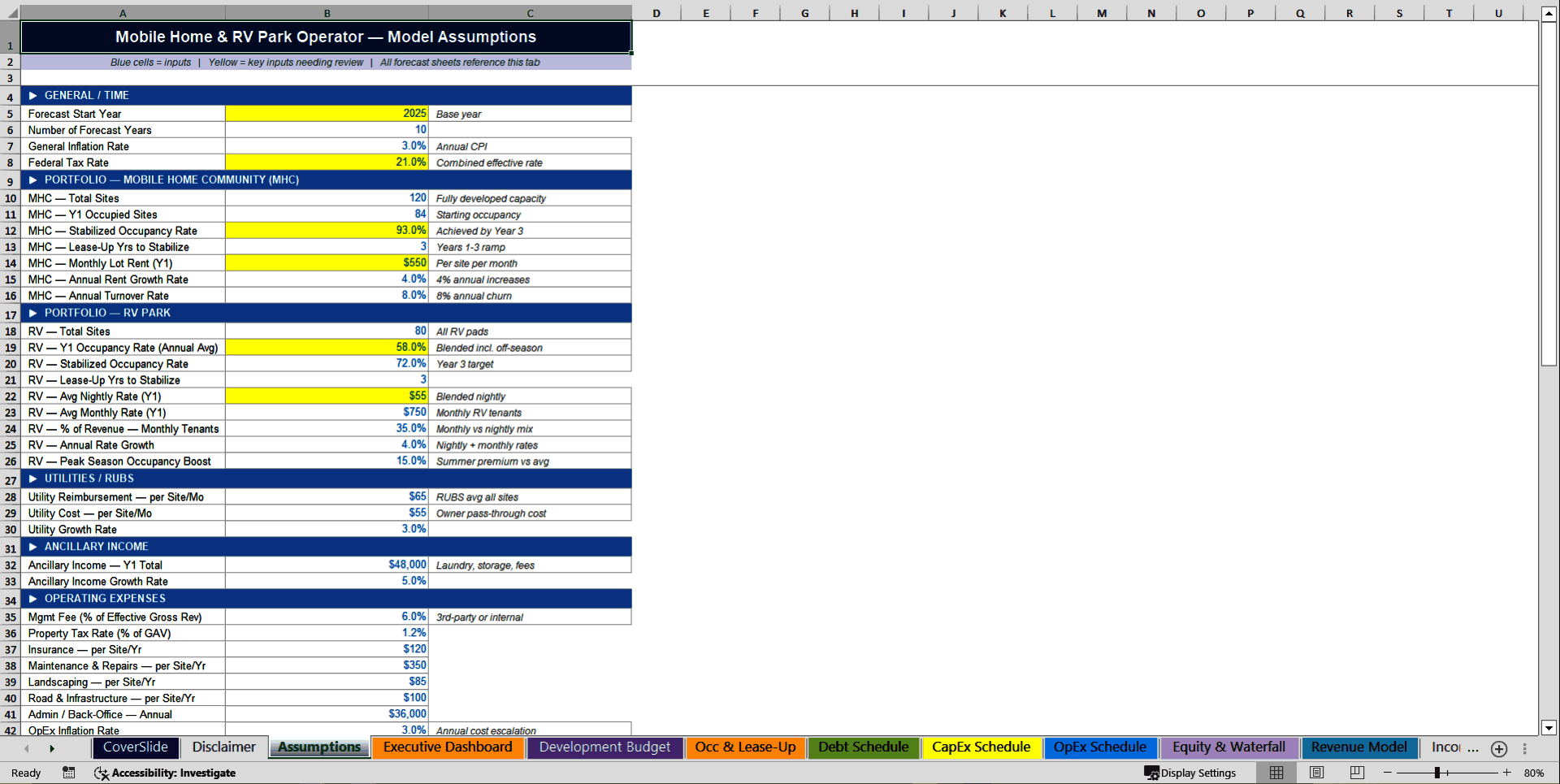The width and height of the screenshot is (1560, 784).
Task: Open Display Settings from the status bar
Action: (x=1190, y=773)
